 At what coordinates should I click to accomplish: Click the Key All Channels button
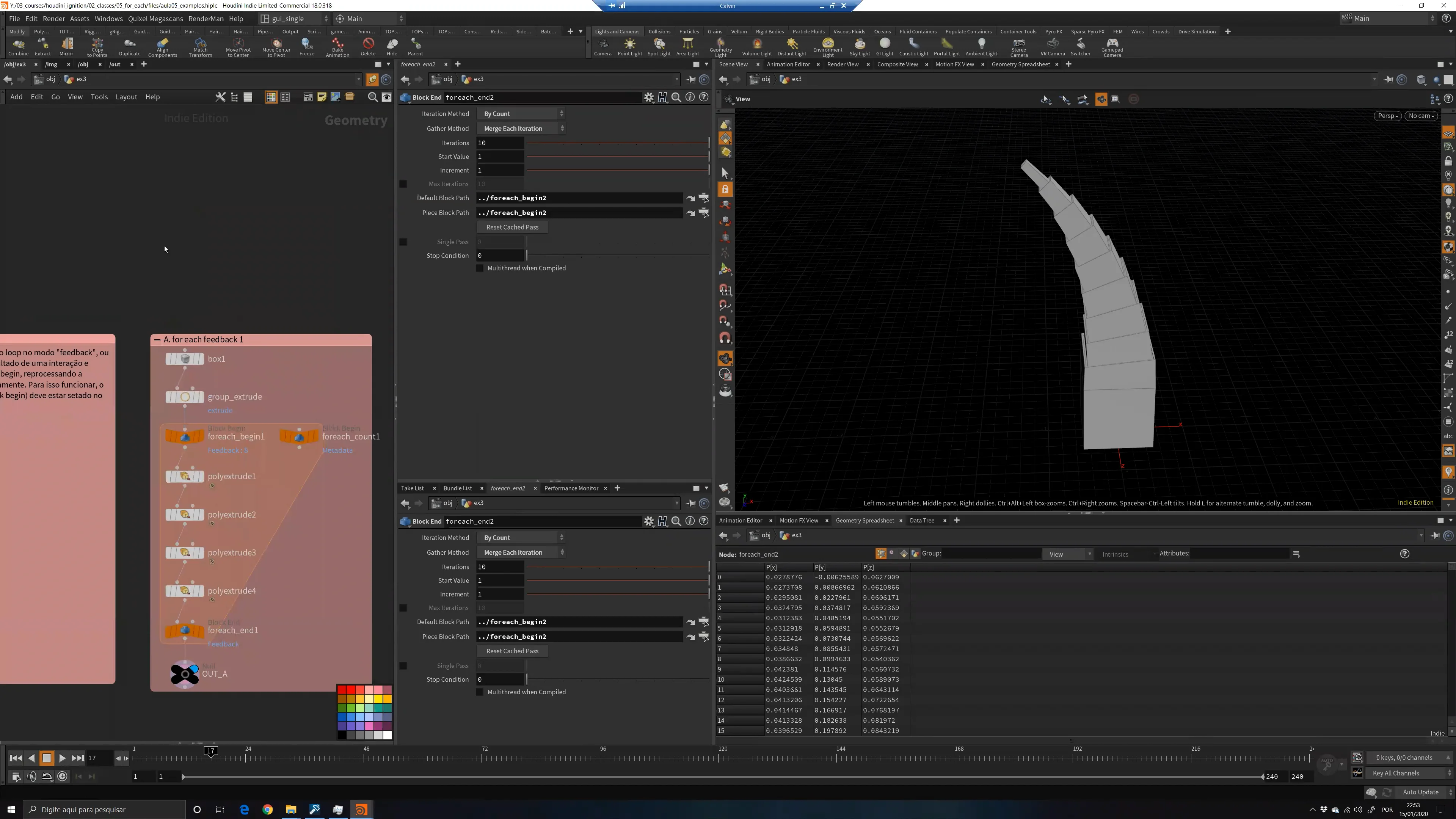click(x=1395, y=773)
